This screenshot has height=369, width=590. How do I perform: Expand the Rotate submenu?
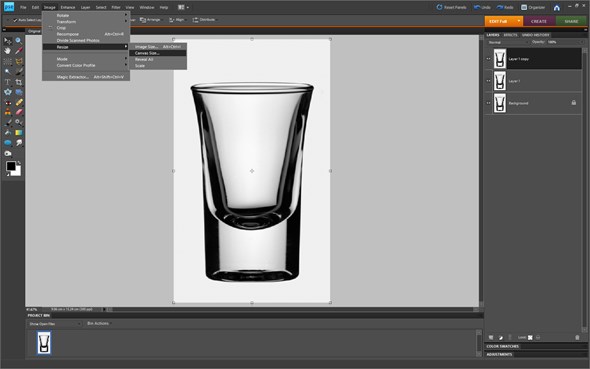point(86,15)
